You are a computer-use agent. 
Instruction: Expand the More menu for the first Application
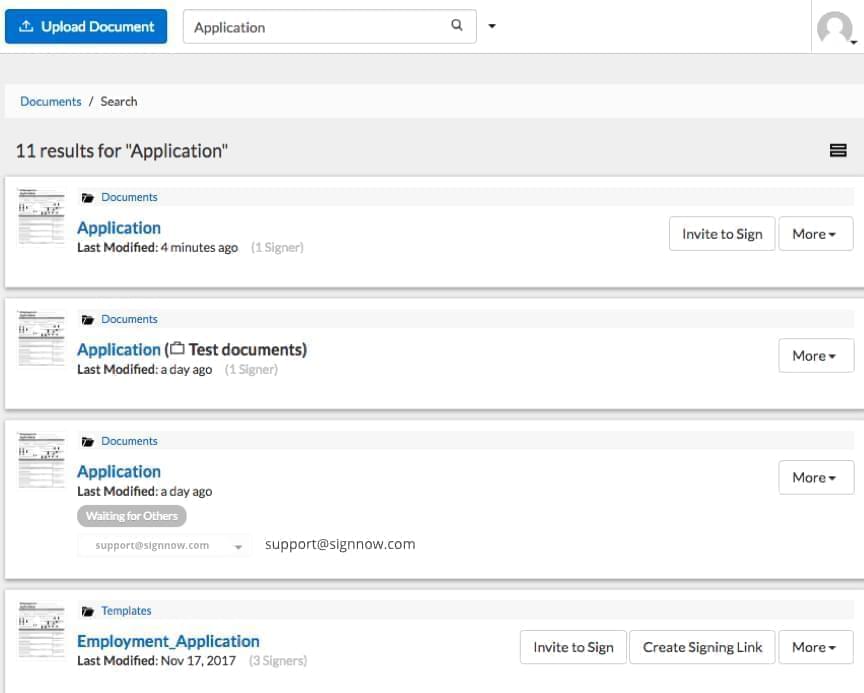point(815,233)
